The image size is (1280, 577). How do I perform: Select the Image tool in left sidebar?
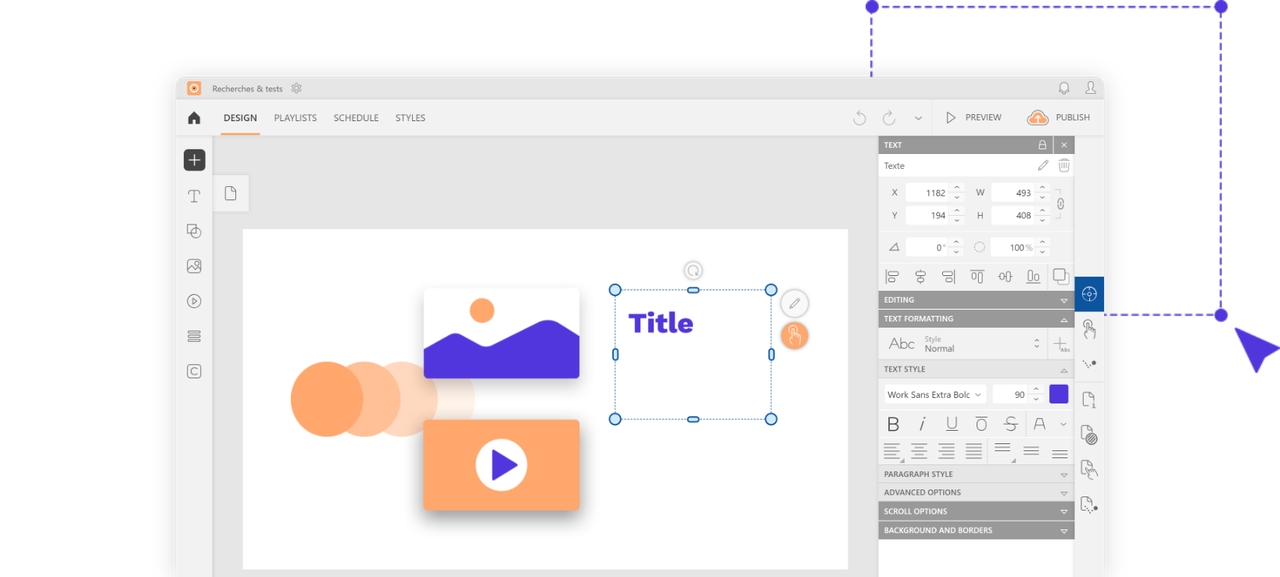click(194, 266)
